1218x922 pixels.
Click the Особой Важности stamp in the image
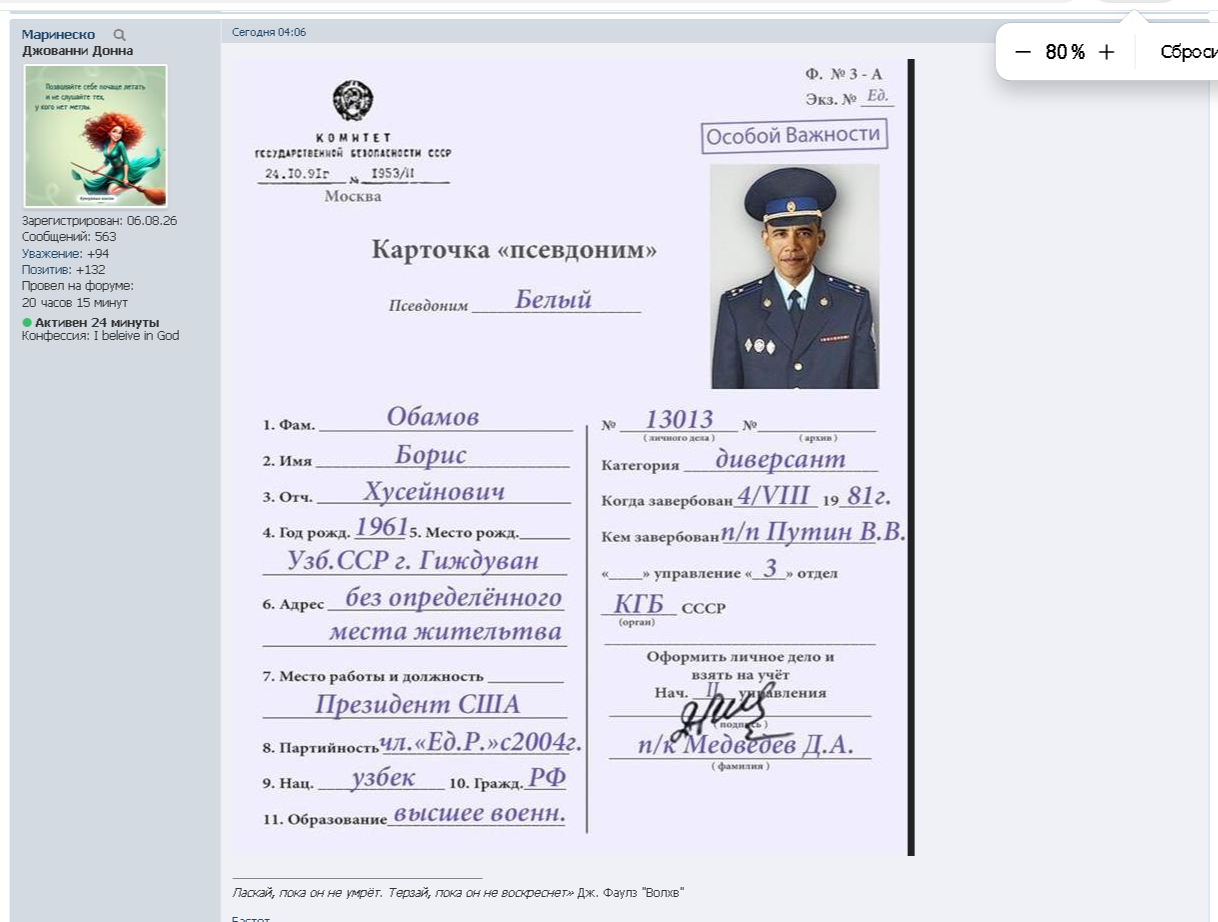pyautogui.click(x=794, y=136)
